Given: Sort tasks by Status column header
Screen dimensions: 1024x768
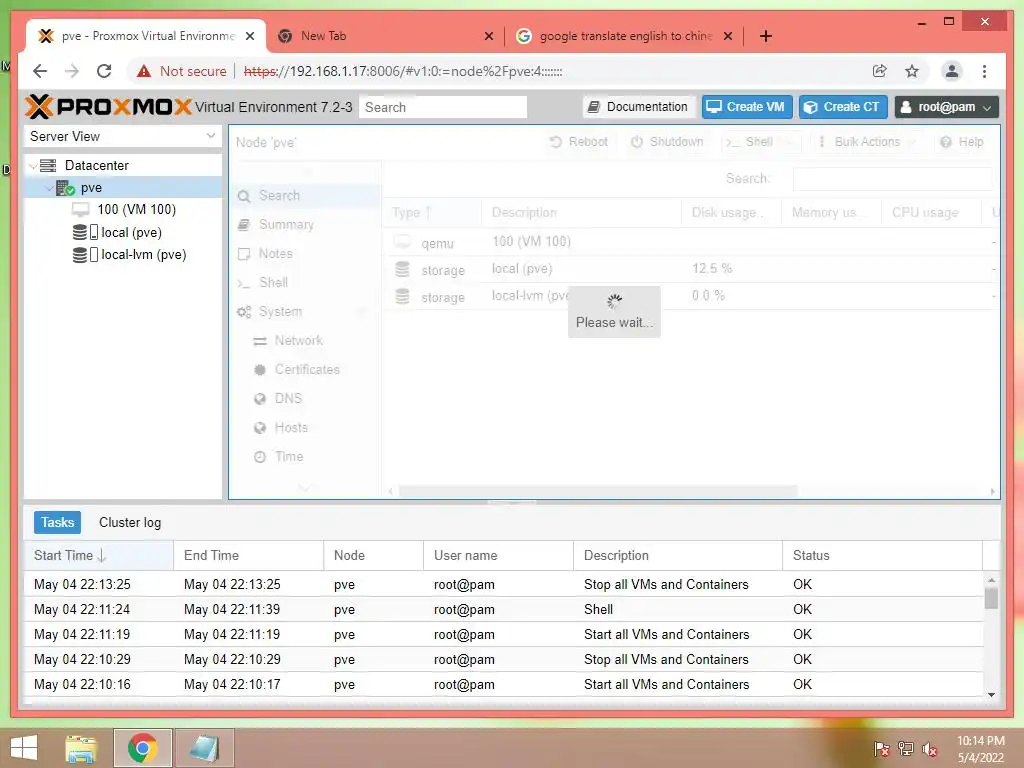Looking at the screenshot, I should coord(882,555).
